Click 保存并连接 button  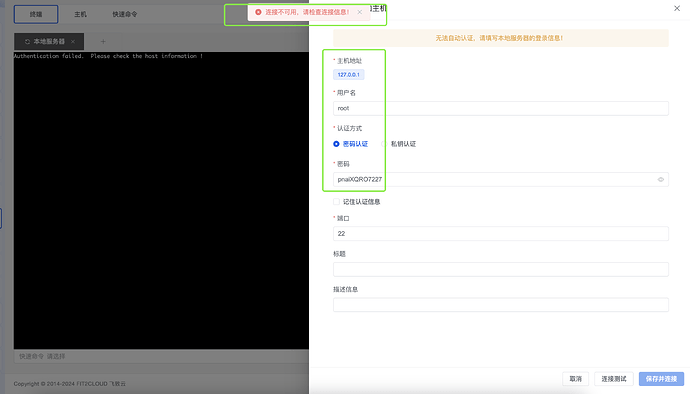pos(661,379)
